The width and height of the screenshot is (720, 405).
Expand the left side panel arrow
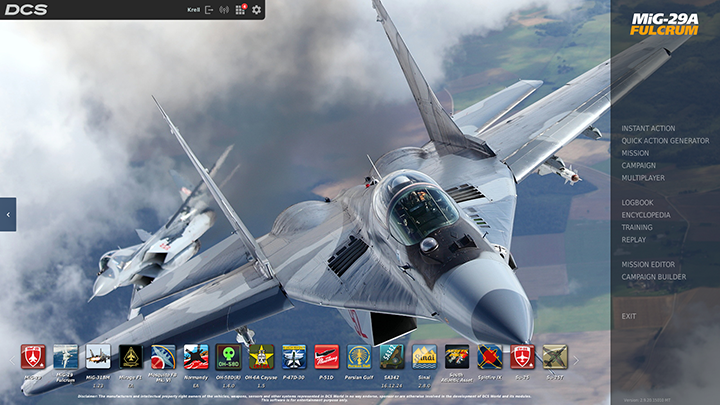pyautogui.click(x=8, y=214)
